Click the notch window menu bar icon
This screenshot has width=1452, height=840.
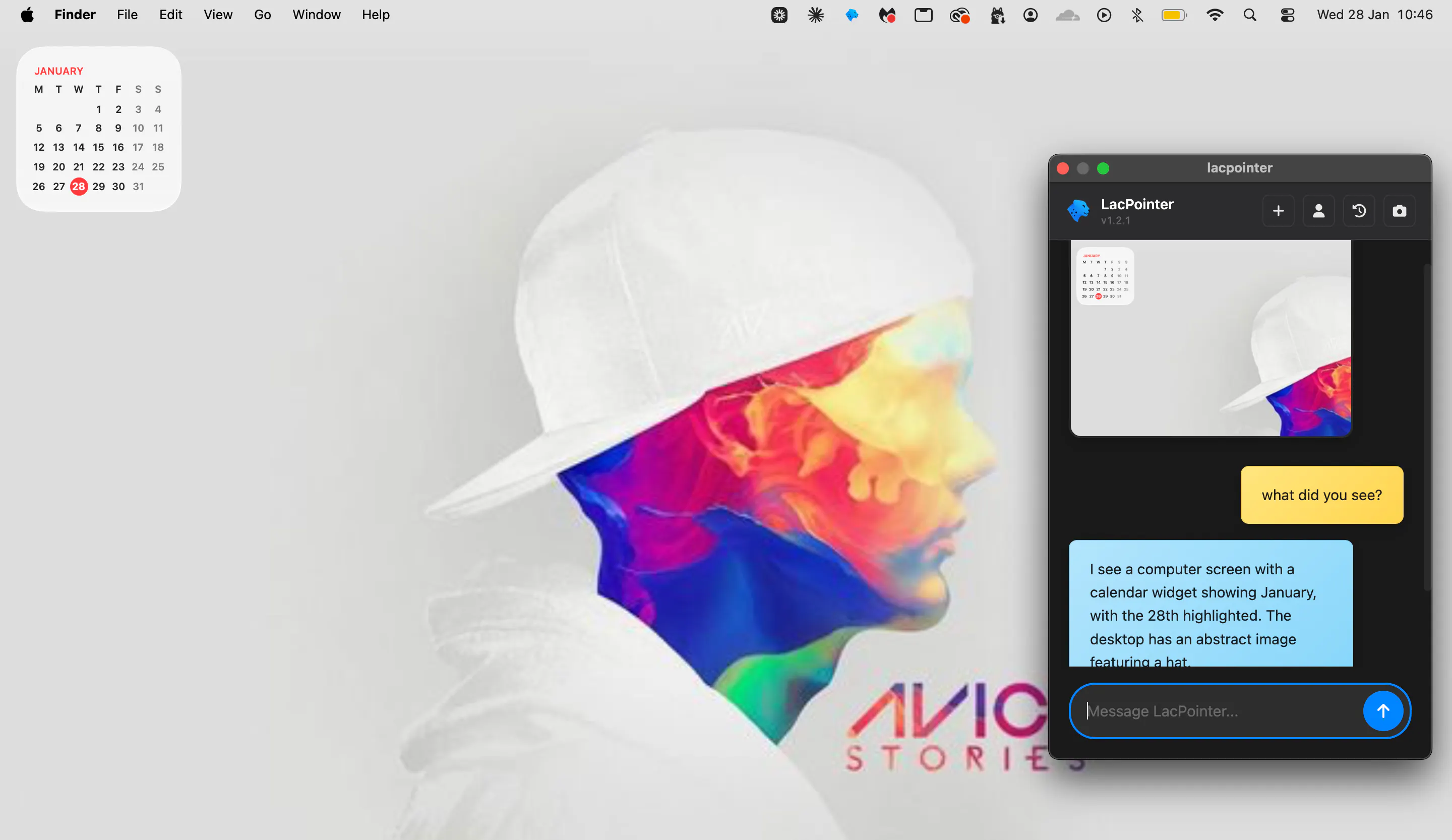pos(923,15)
